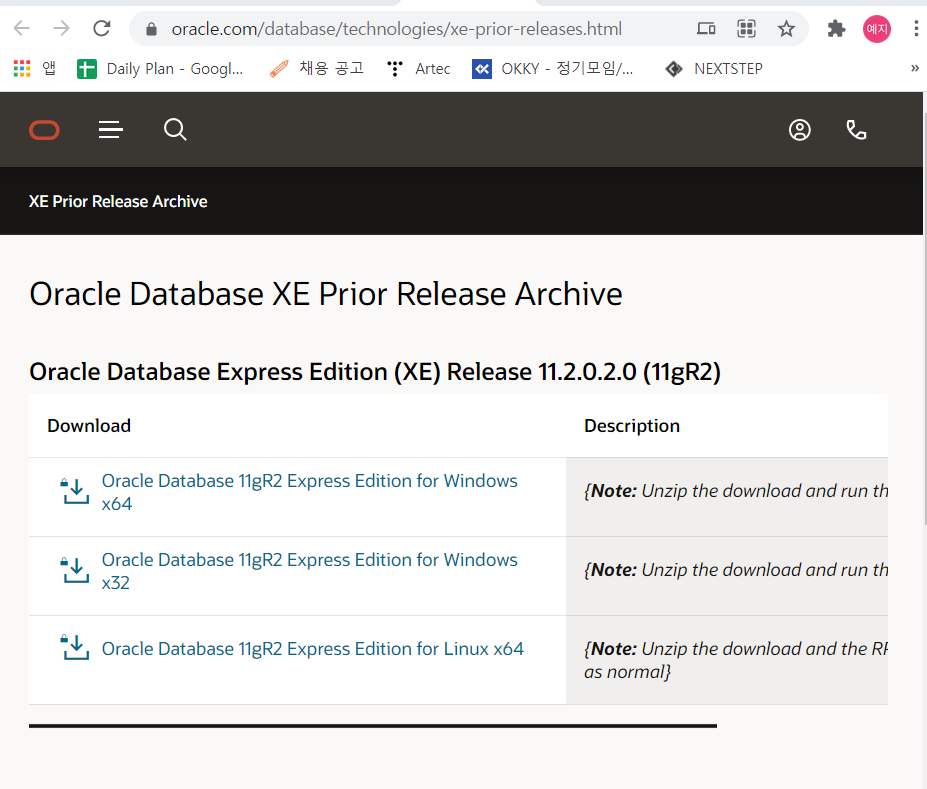Click download icon beside Windows x64 link
Viewport: 927px width, 789px height.
(75, 491)
